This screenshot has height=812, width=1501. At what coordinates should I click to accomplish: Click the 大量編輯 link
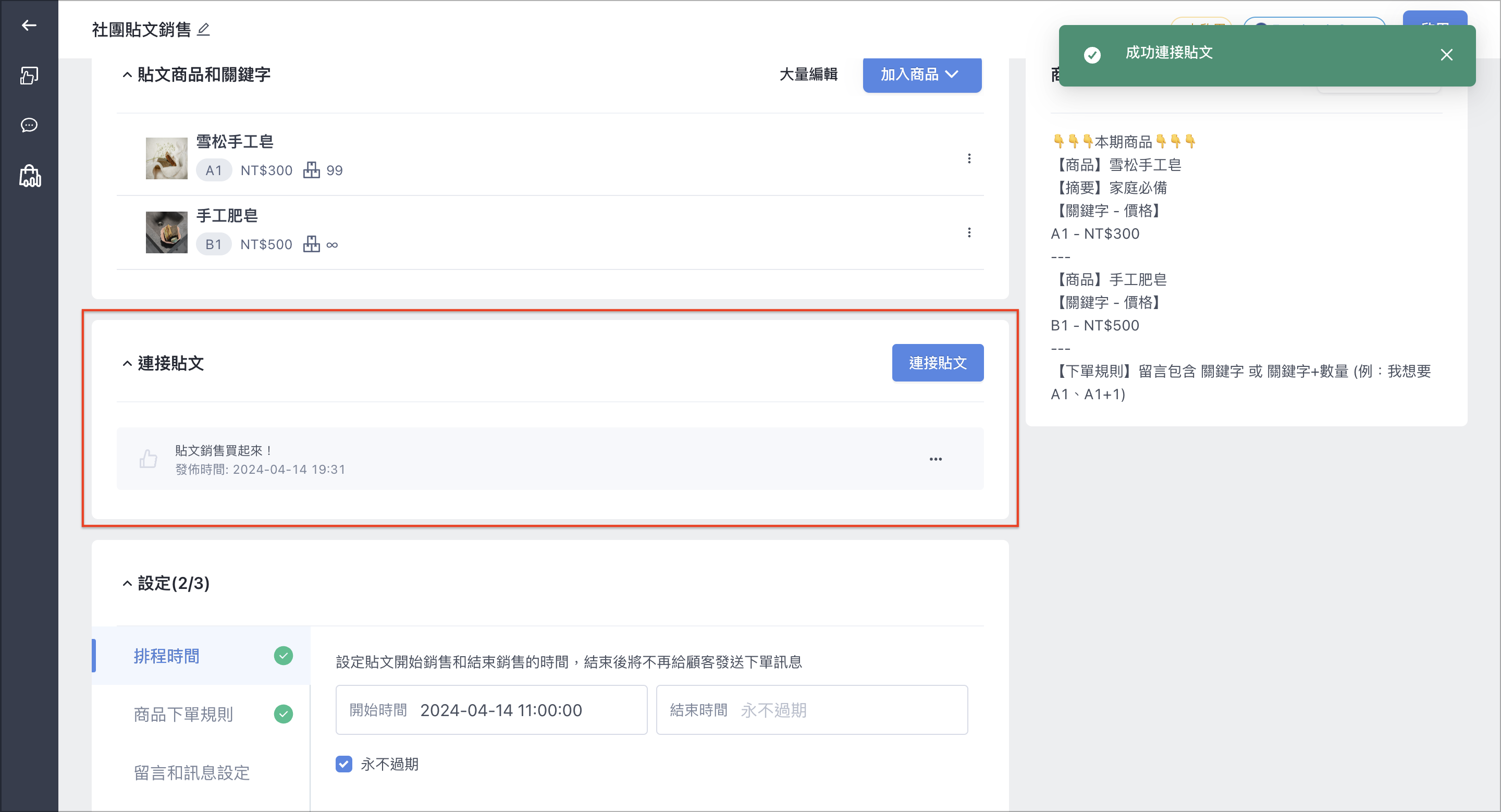coord(808,75)
